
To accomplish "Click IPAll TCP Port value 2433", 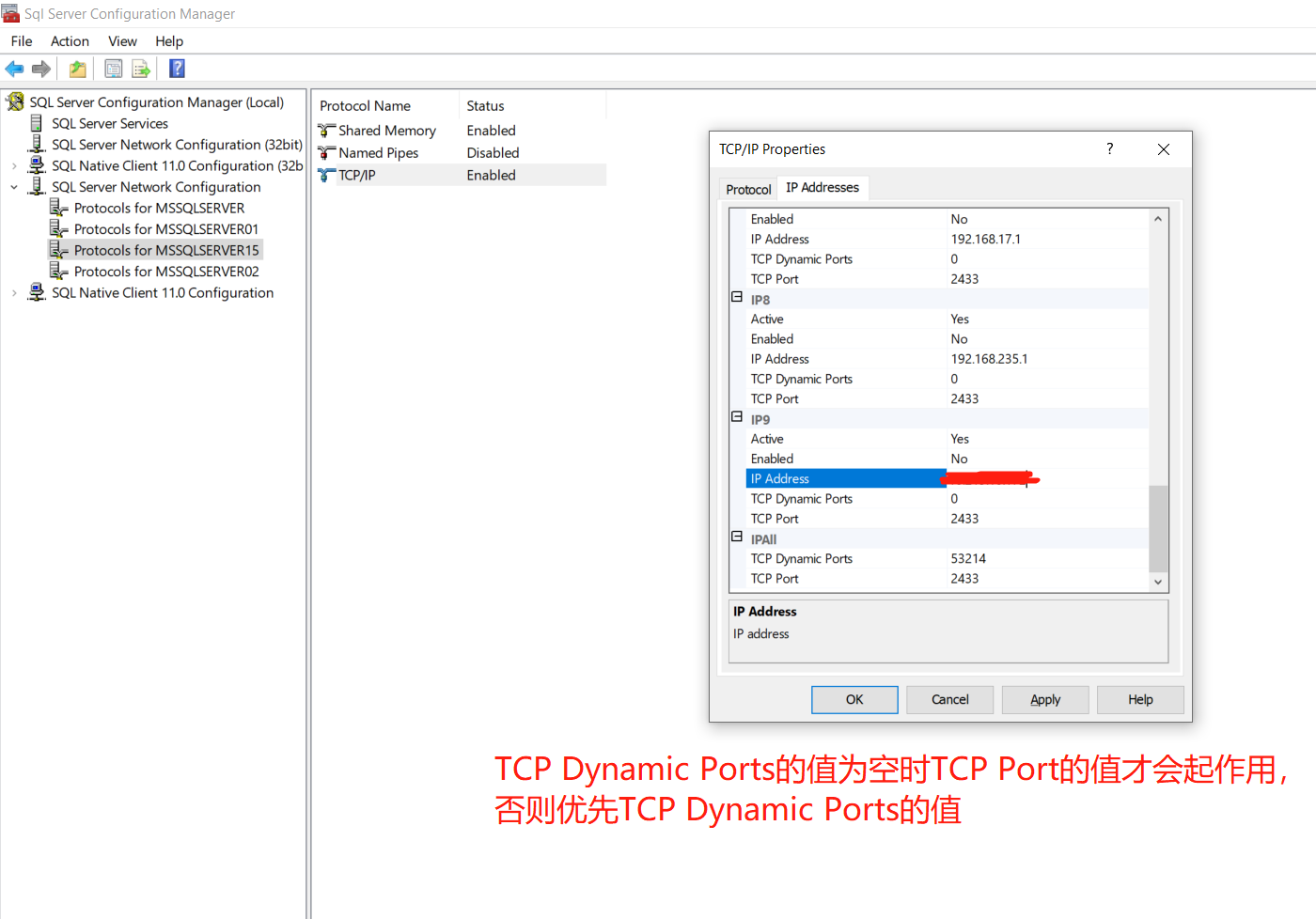I will click(964, 578).
